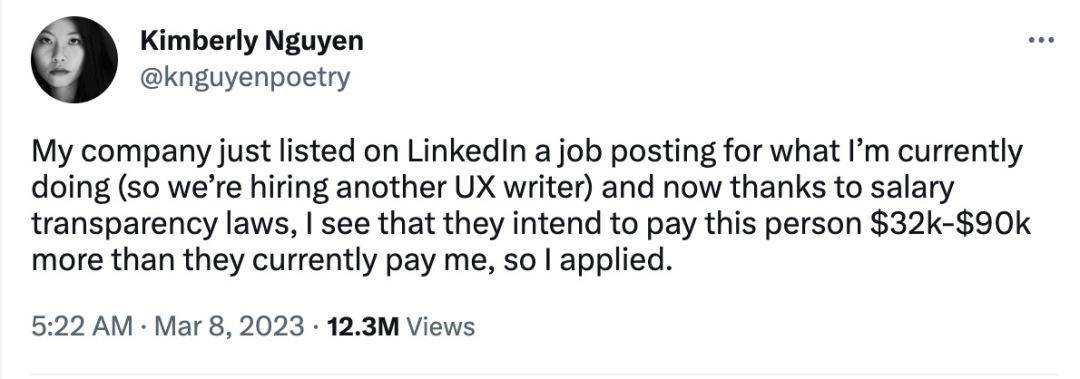Click Kimberly Nguyen's profile avatar photo
The height and width of the screenshot is (379, 1080).
pos(74,61)
